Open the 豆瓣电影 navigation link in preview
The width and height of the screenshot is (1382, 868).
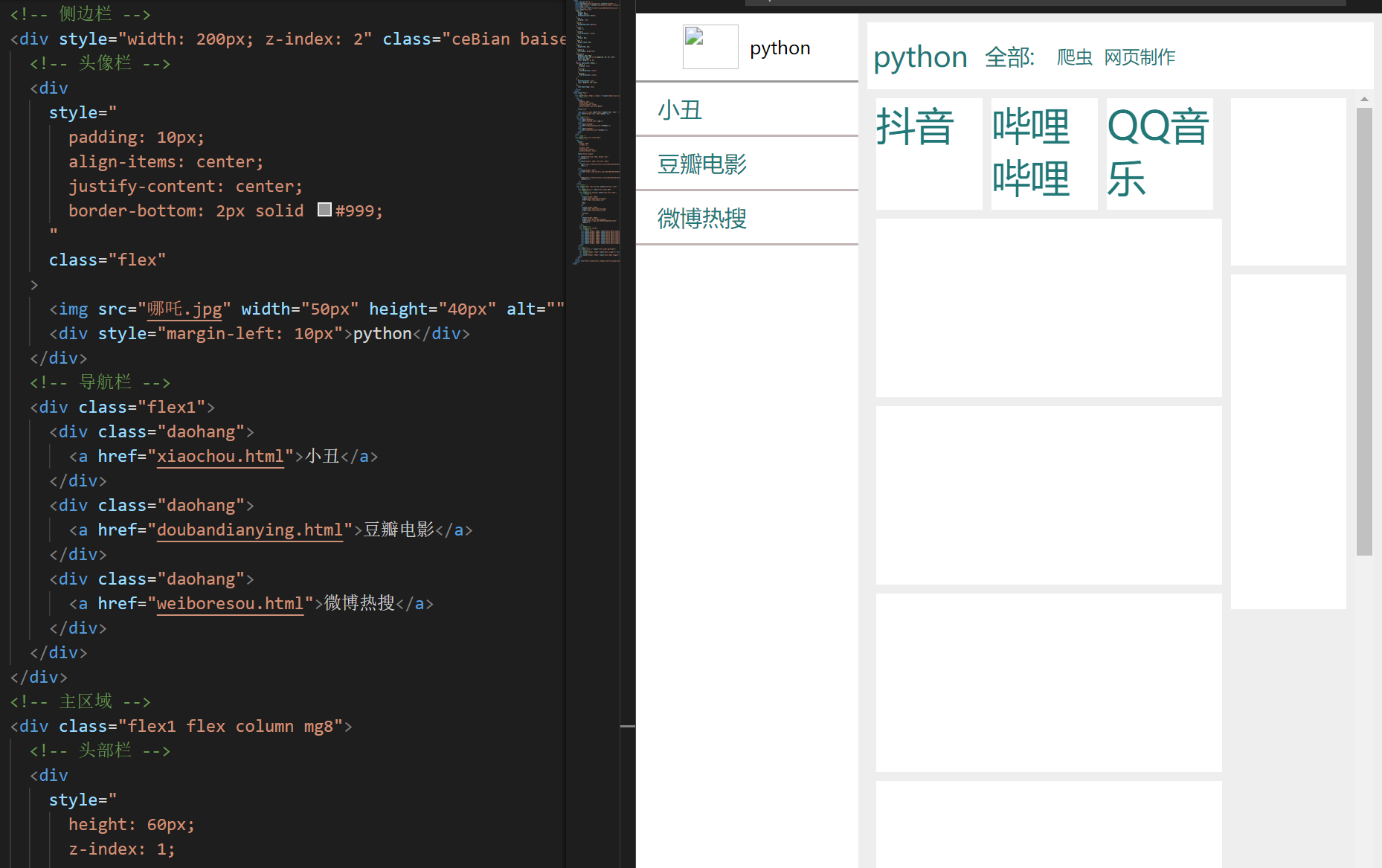(702, 164)
